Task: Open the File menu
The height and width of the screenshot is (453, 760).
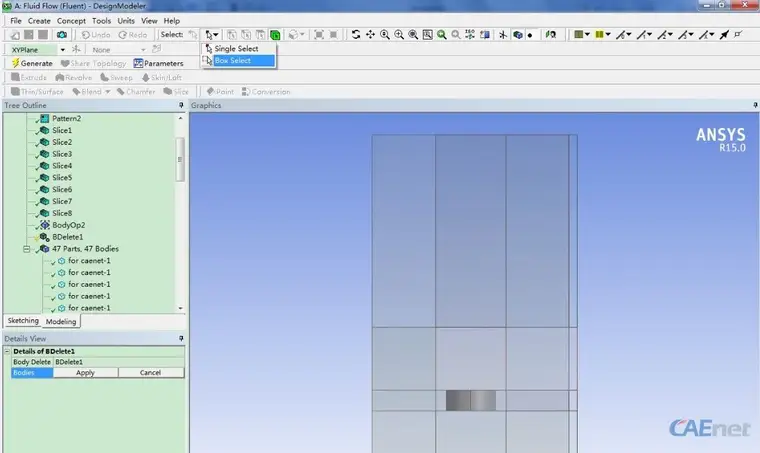Action: point(16,21)
